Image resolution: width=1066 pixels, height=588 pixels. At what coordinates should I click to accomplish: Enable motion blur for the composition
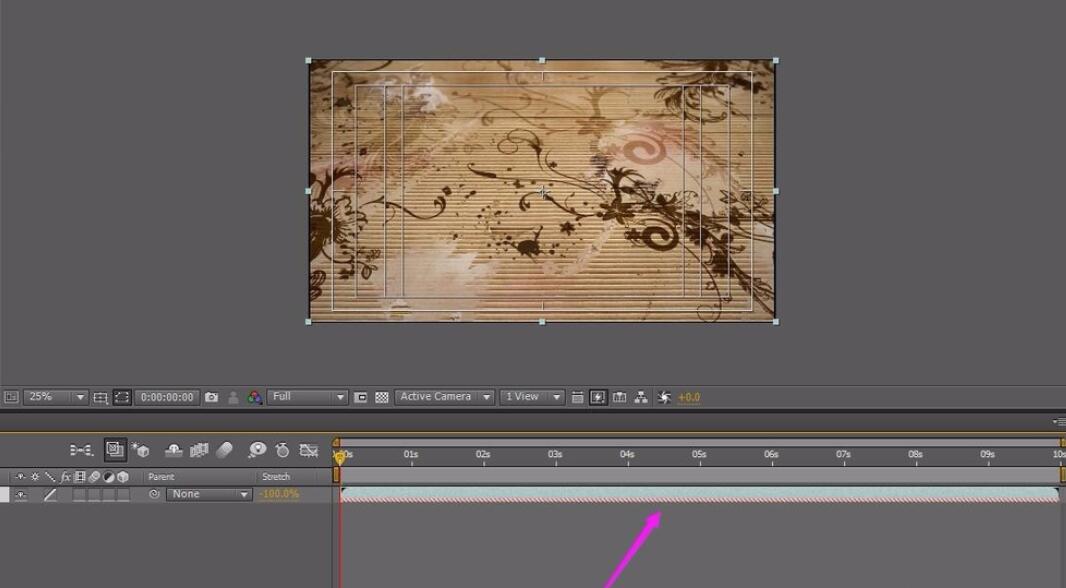point(224,451)
